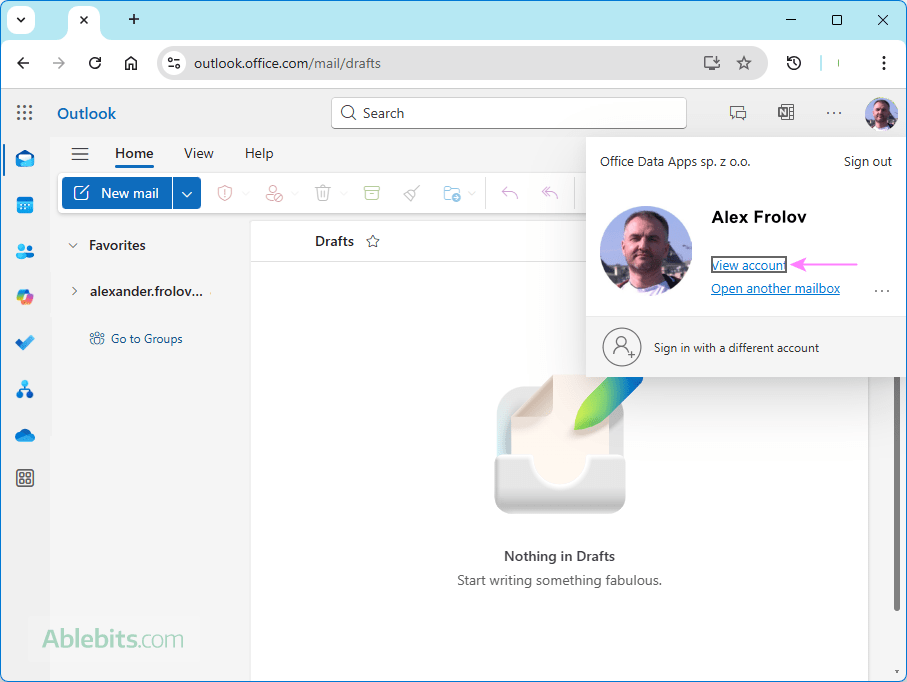Open People in the left app rail
907x682 pixels.
coord(25,251)
